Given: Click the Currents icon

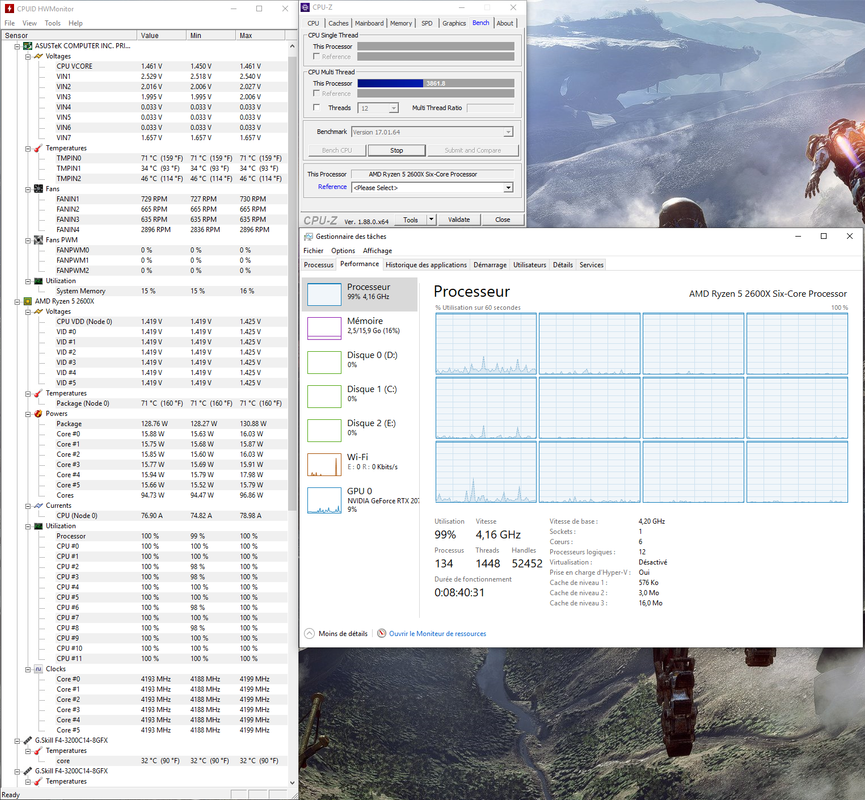Looking at the screenshot, I should pyautogui.click(x=38, y=505).
